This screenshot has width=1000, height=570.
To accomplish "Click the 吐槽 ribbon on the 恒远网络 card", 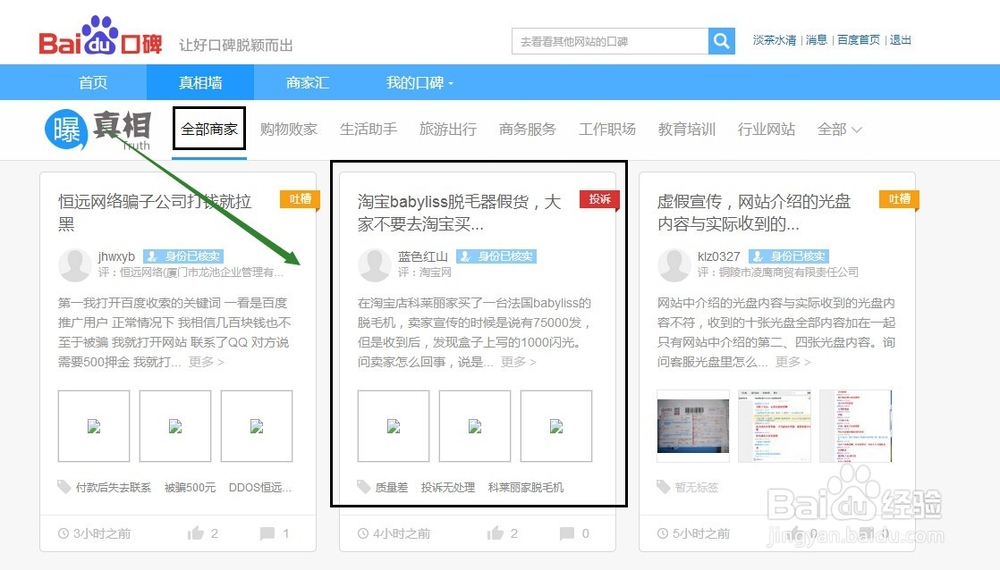I will pyautogui.click(x=300, y=200).
